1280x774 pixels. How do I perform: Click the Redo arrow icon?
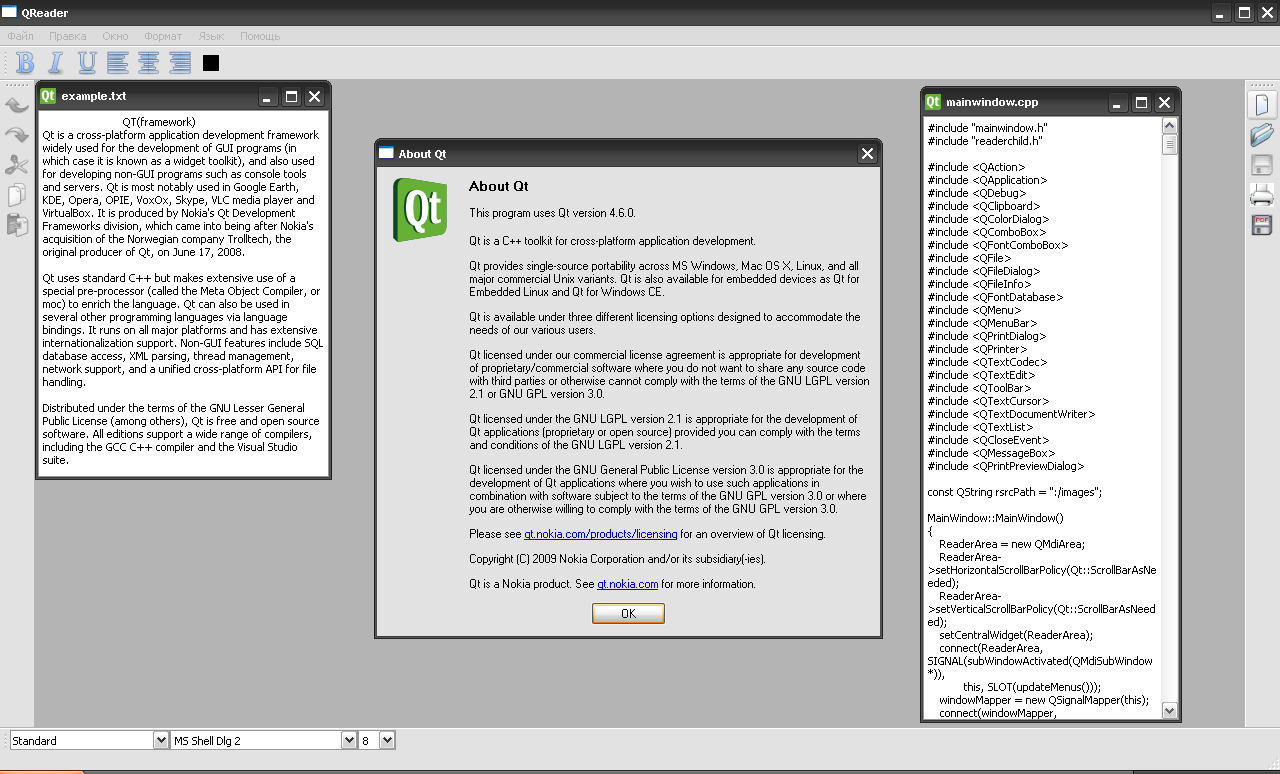click(17, 135)
